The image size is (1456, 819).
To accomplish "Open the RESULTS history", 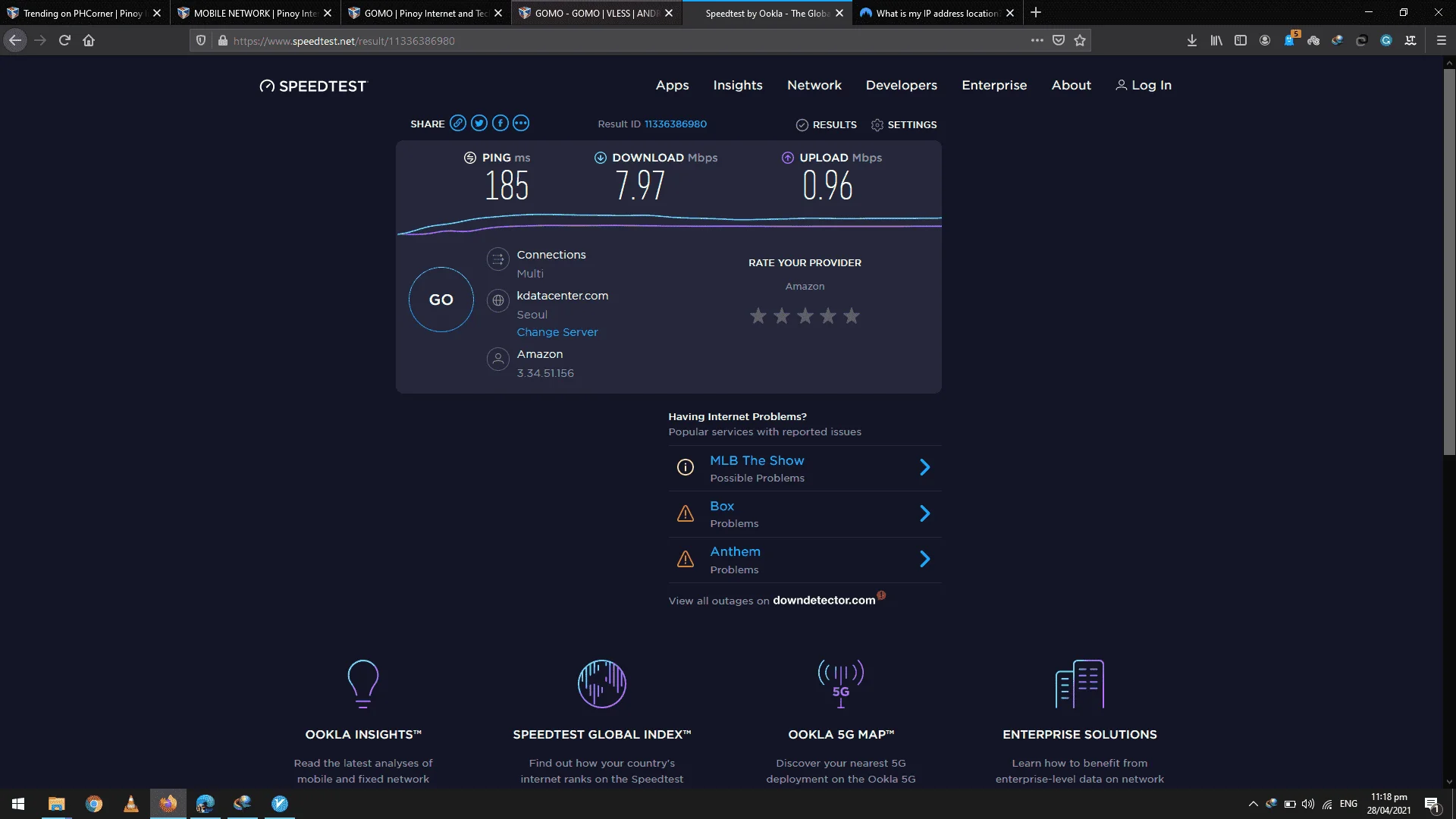I will click(x=827, y=124).
